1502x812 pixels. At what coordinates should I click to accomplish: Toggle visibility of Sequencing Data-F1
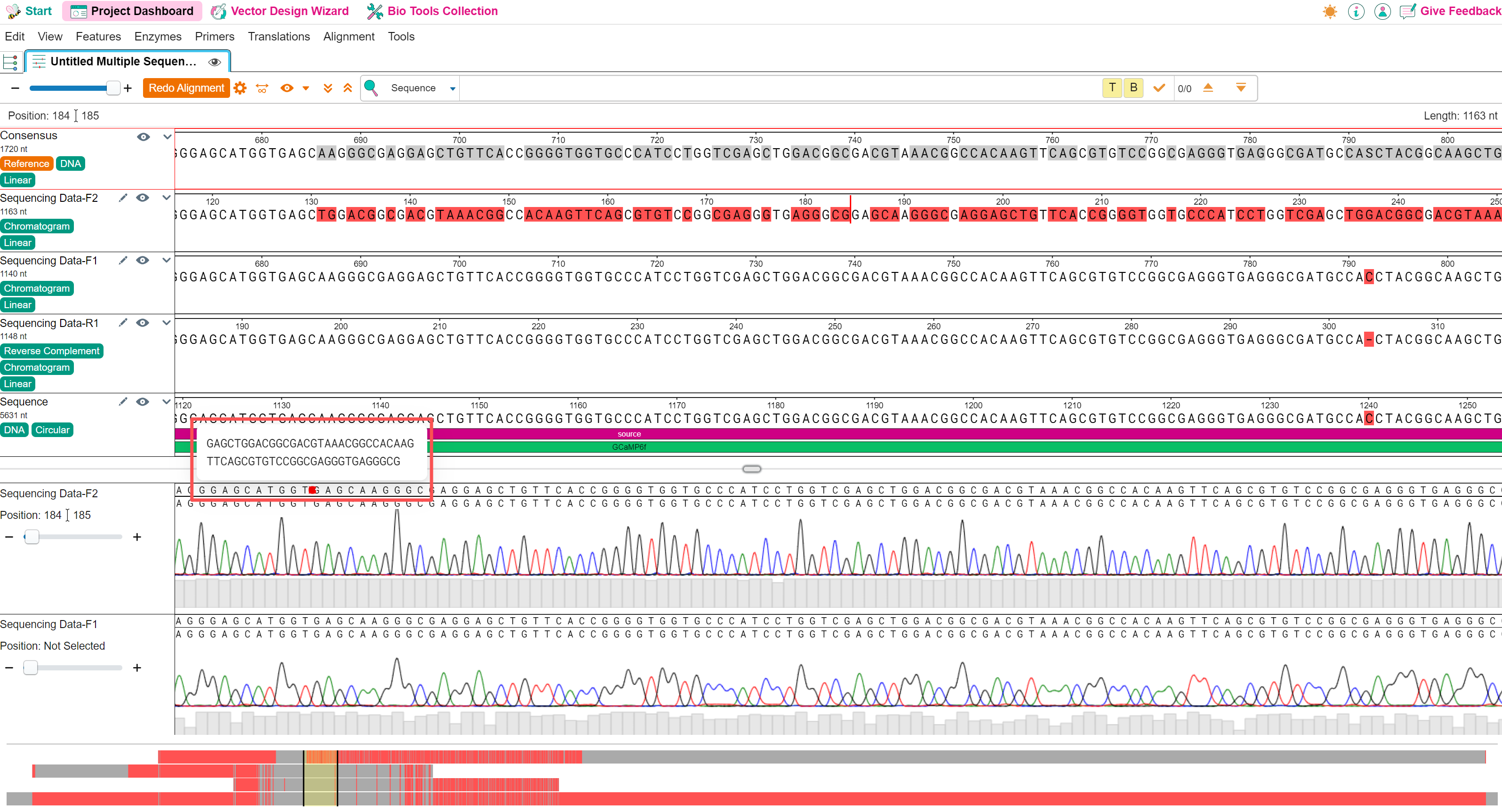pos(142,260)
